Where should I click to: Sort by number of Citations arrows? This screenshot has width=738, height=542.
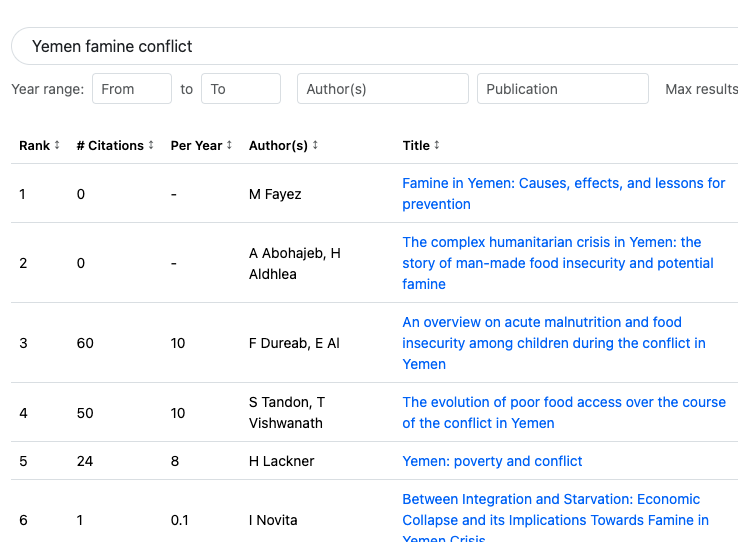click(x=151, y=145)
